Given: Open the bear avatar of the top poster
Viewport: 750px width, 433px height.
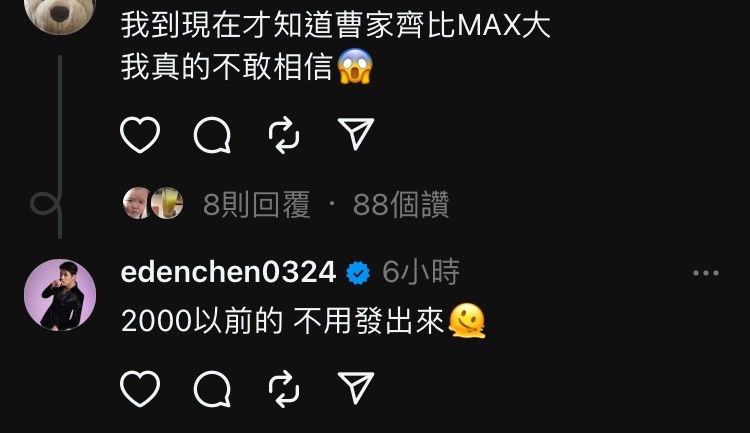Looking at the screenshot, I should tap(60, 14).
